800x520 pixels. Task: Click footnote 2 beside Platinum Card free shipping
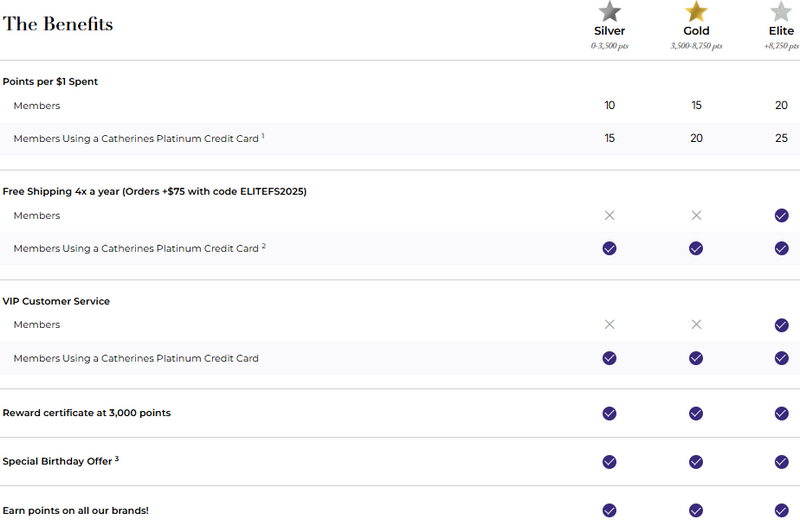pyautogui.click(x=264, y=246)
